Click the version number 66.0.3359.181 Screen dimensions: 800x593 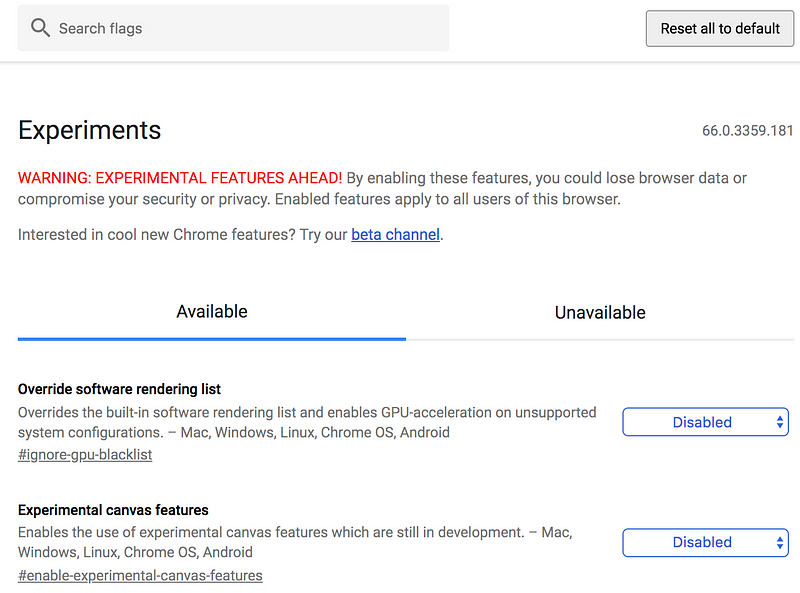[x=747, y=131]
